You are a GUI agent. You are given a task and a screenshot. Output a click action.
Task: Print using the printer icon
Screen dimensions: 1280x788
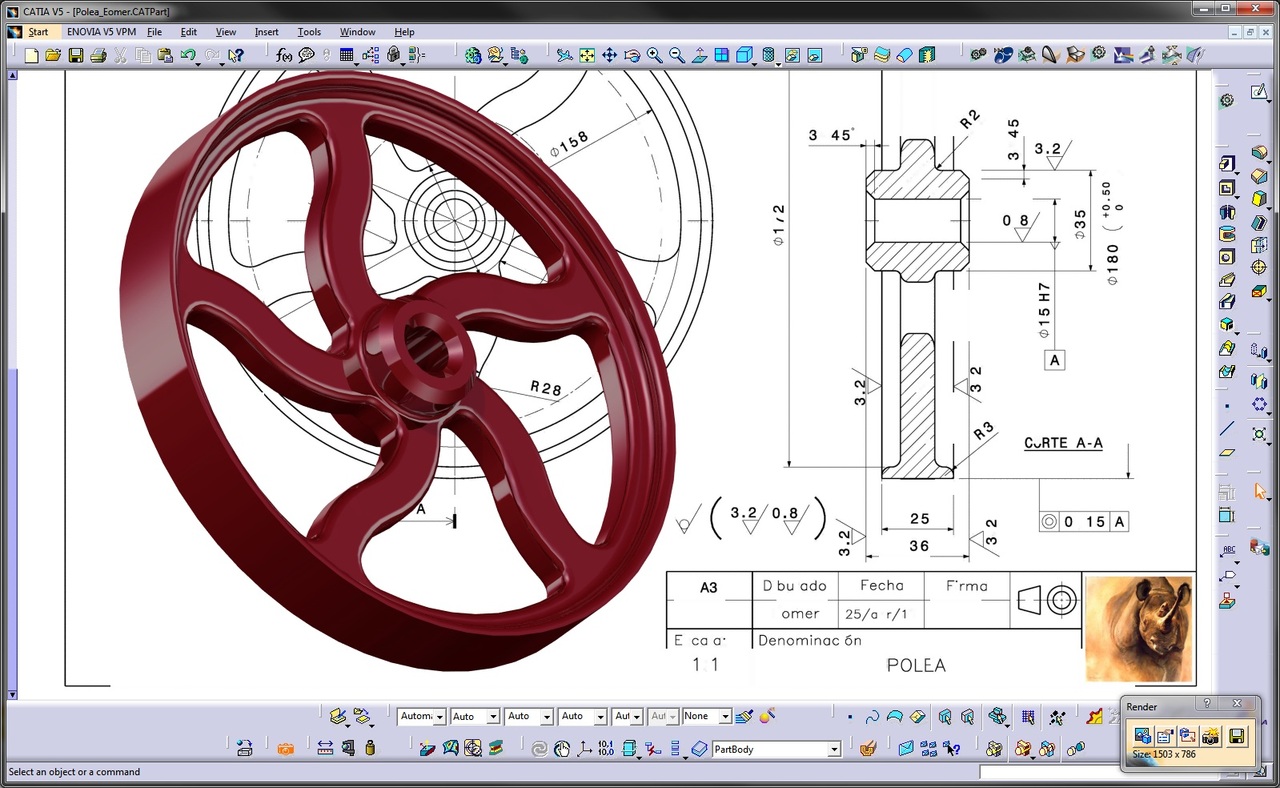coord(98,56)
